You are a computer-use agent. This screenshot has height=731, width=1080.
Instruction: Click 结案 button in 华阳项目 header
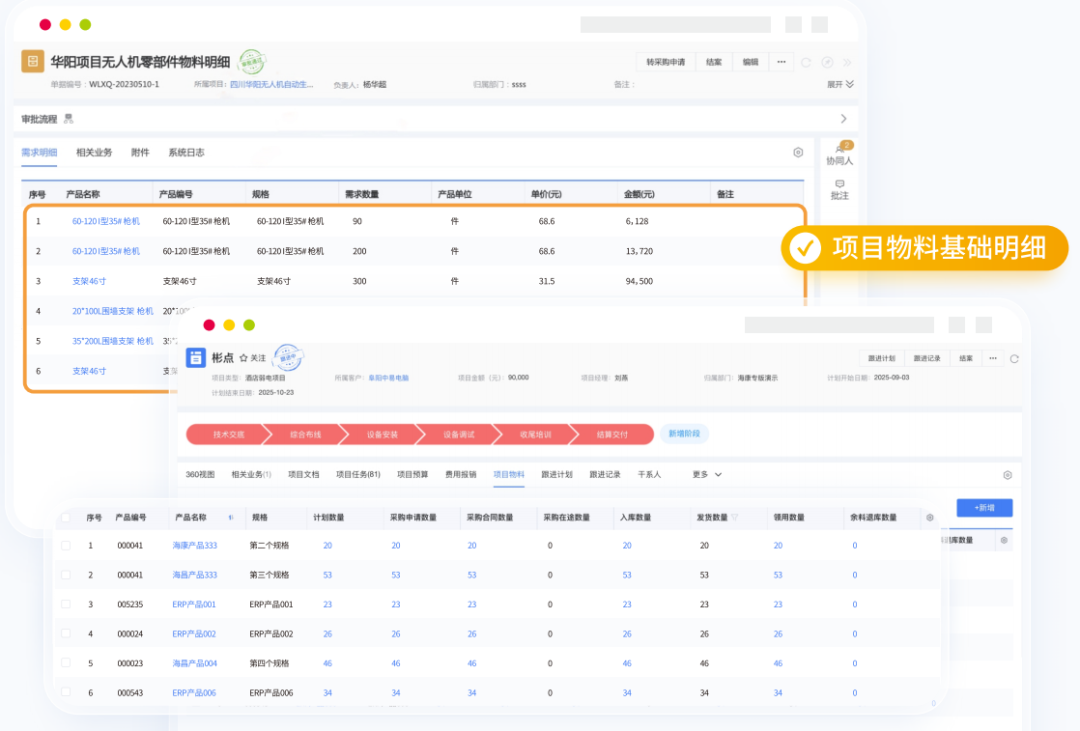714,62
